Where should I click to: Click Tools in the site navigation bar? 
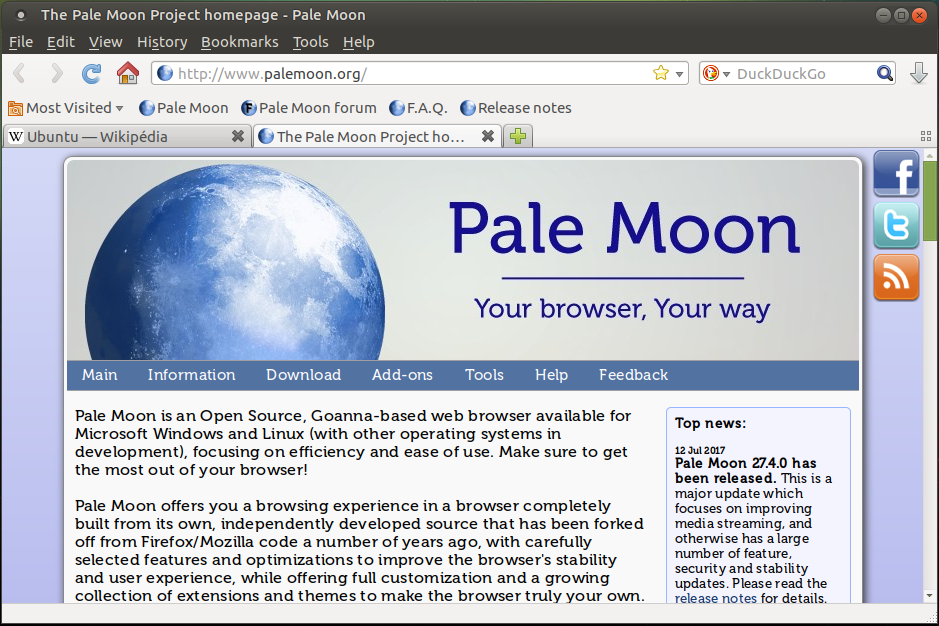[484, 375]
